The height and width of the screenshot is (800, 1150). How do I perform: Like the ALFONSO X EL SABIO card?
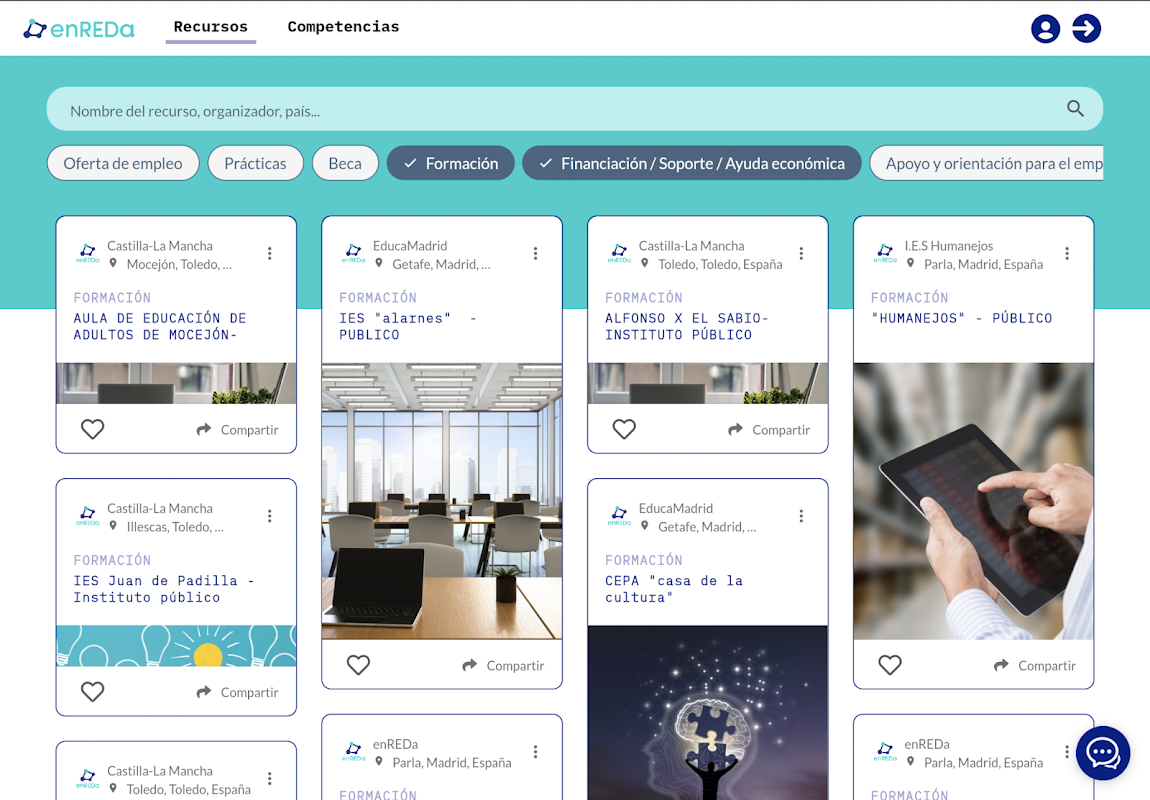pos(624,429)
